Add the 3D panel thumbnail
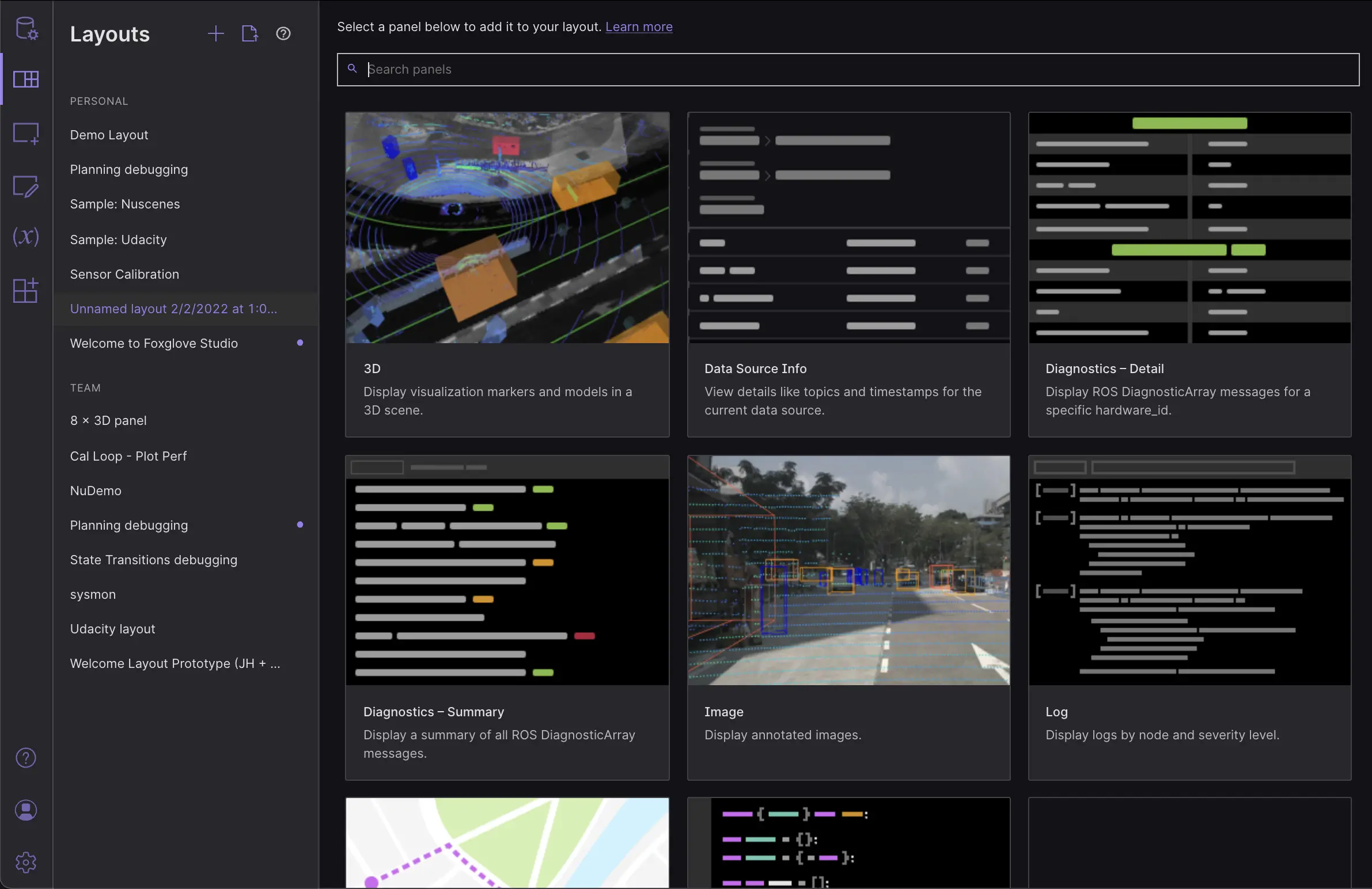This screenshot has height=889, width=1372. tap(507, 228)
